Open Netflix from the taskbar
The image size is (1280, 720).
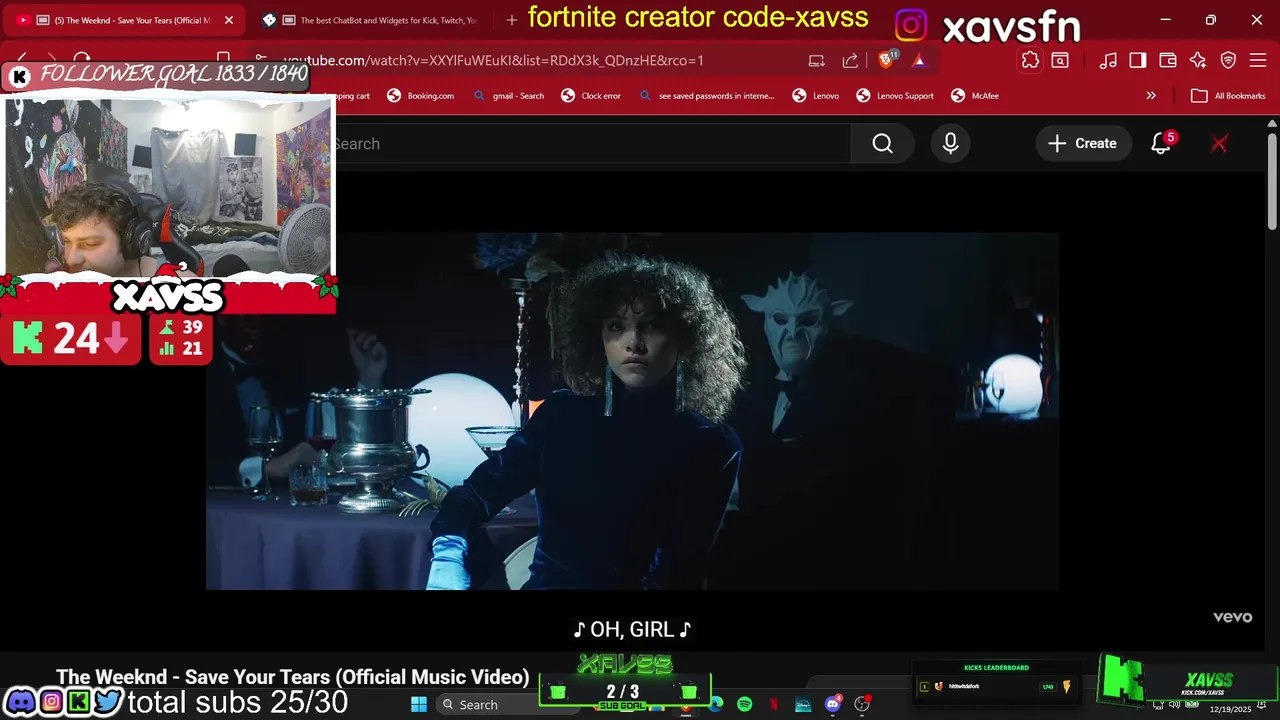(774, 704)
